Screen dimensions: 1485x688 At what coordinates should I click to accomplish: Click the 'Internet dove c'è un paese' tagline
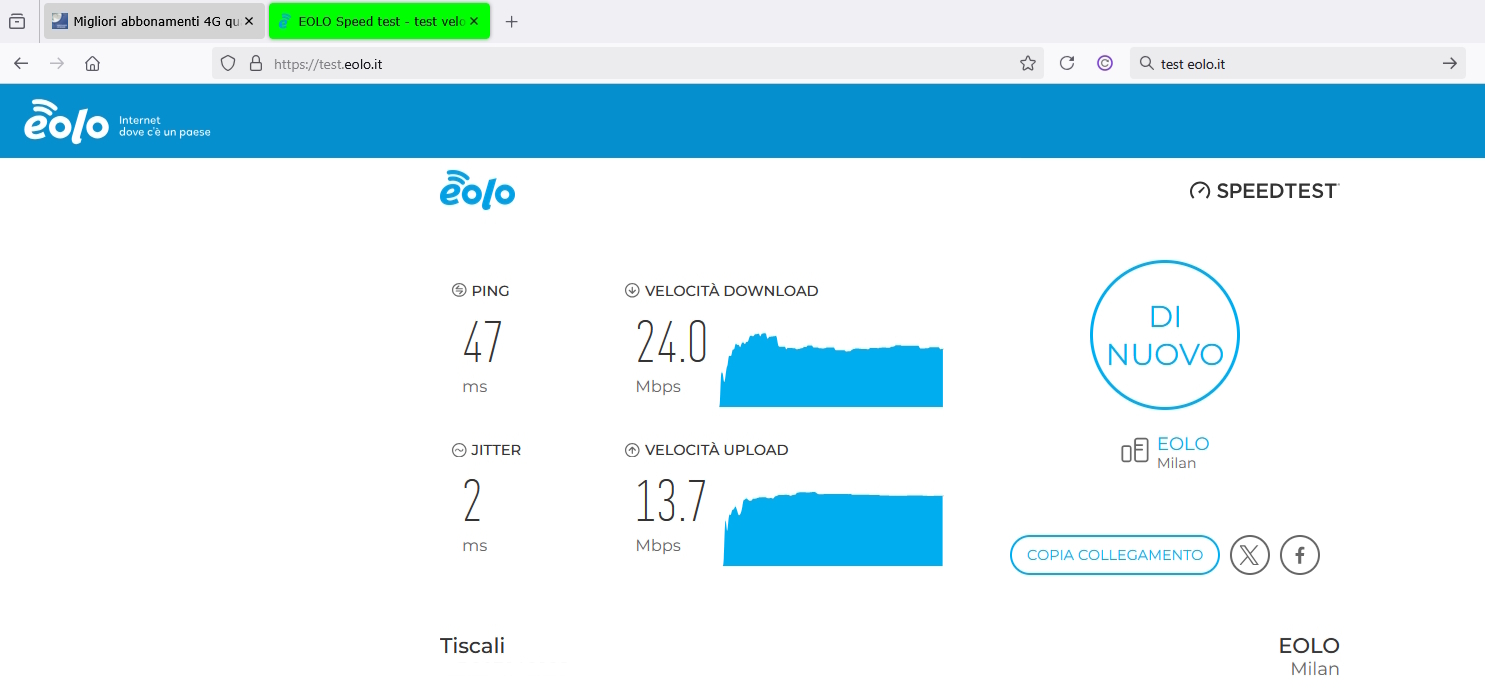(x=164, y=126)
